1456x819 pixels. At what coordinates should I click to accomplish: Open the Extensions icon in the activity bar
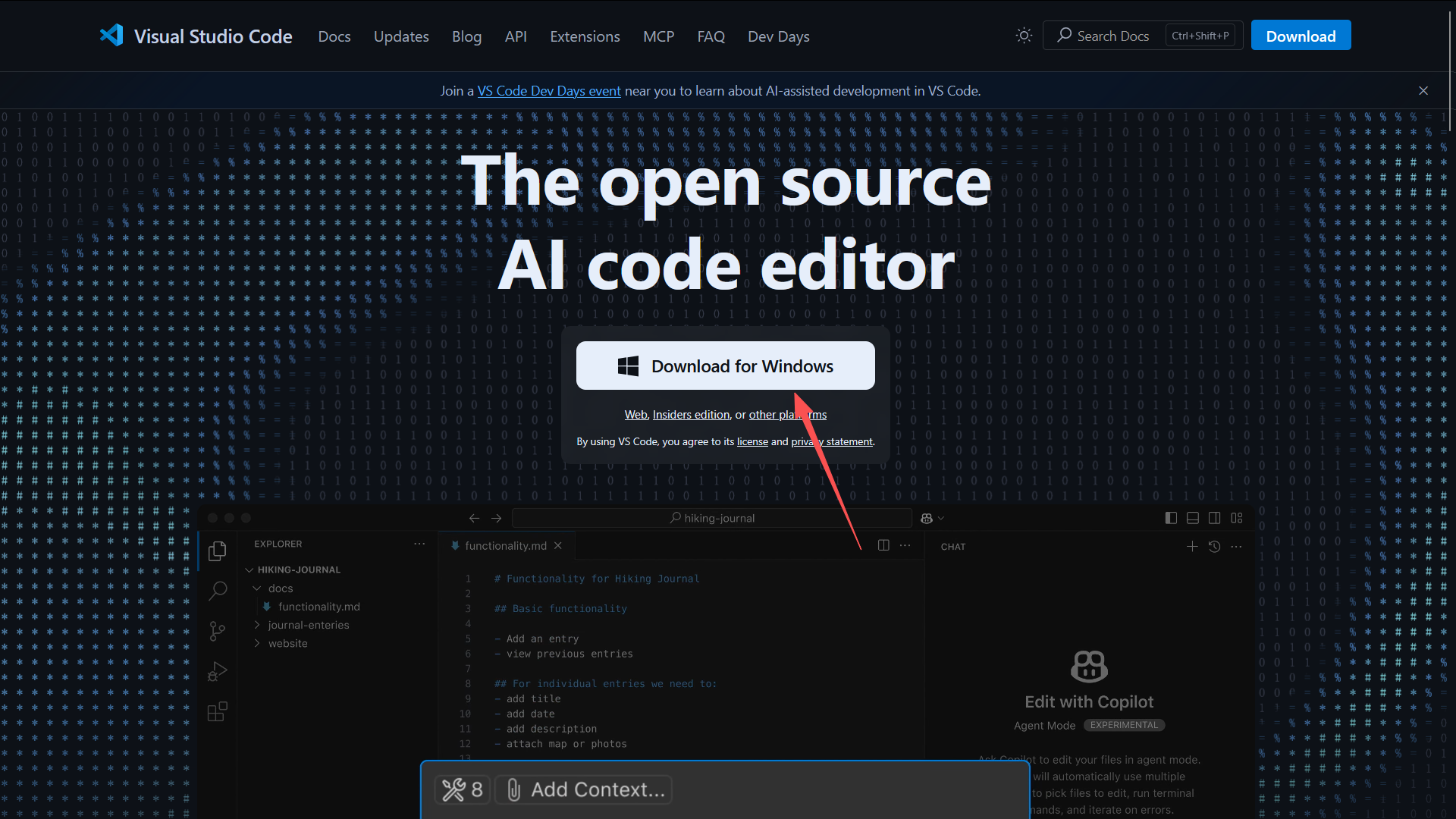217,711
